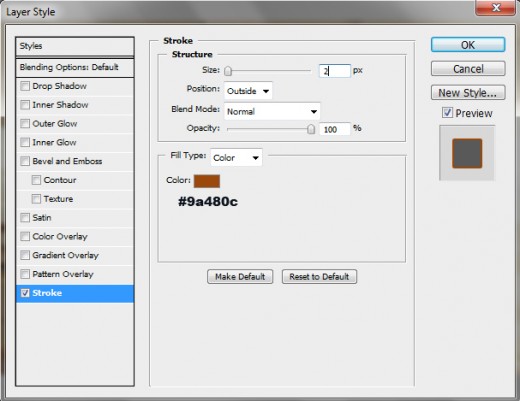Viewport: 520px width, 401px height.
Task: Select the Satin label row
Action: (x=42, y=218)
